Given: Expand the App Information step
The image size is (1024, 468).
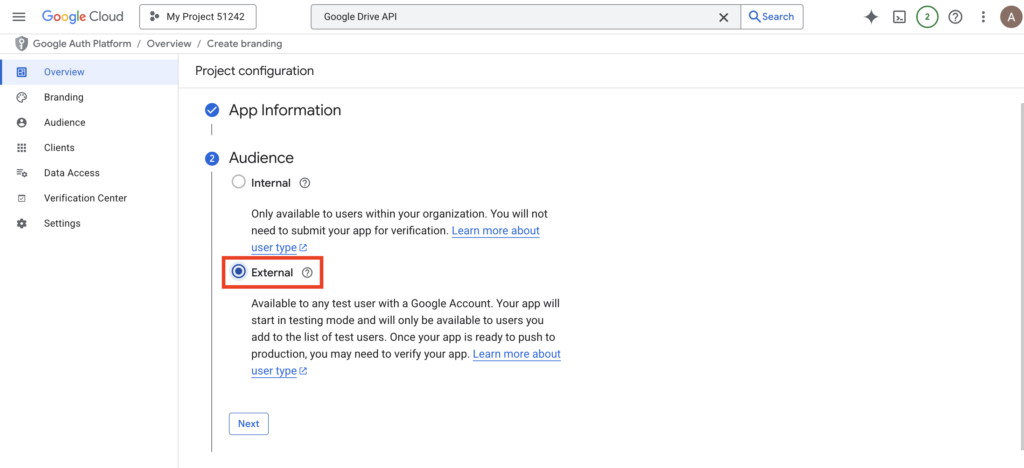Looking at the screenshot, I should [x=285, y=110].
